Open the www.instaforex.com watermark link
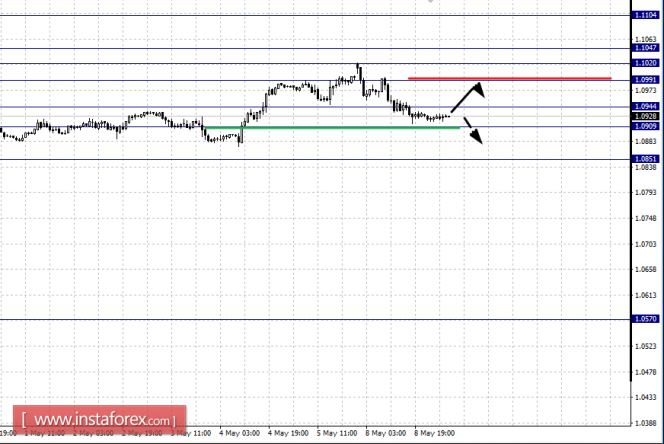 pyautogui.click(x=100, y=420)
